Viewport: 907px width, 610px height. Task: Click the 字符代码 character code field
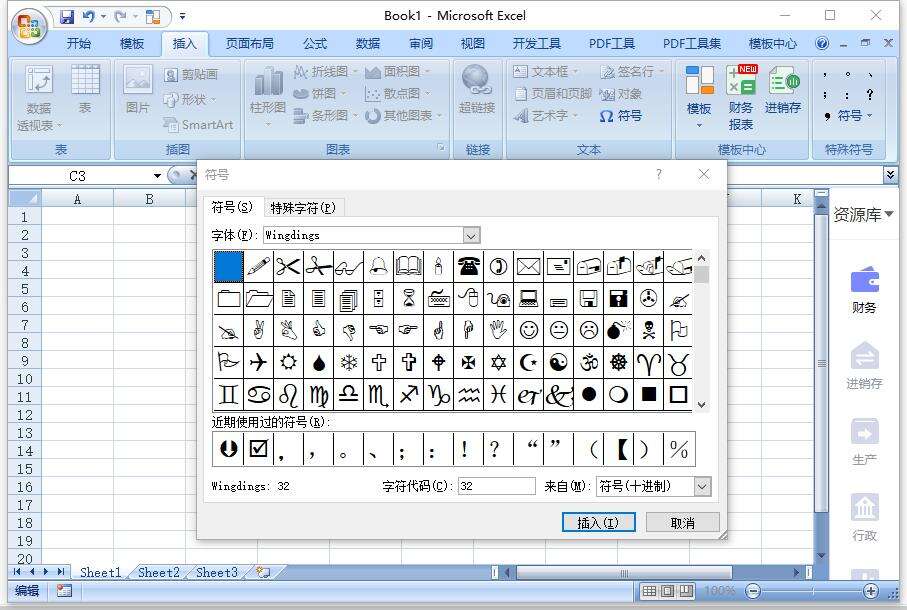[496, 486]
